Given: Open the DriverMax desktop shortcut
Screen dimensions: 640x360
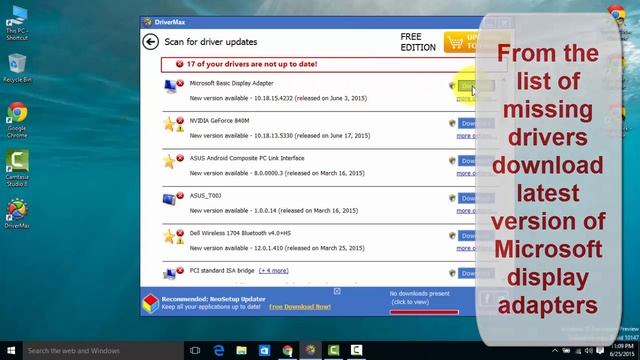Looking at the screenshot, I should (x=17, y=213).
